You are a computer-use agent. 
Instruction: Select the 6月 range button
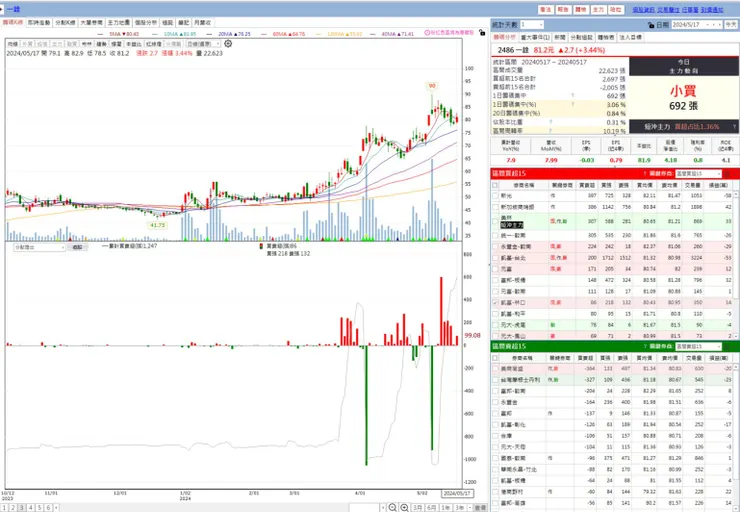click(431, 508)
